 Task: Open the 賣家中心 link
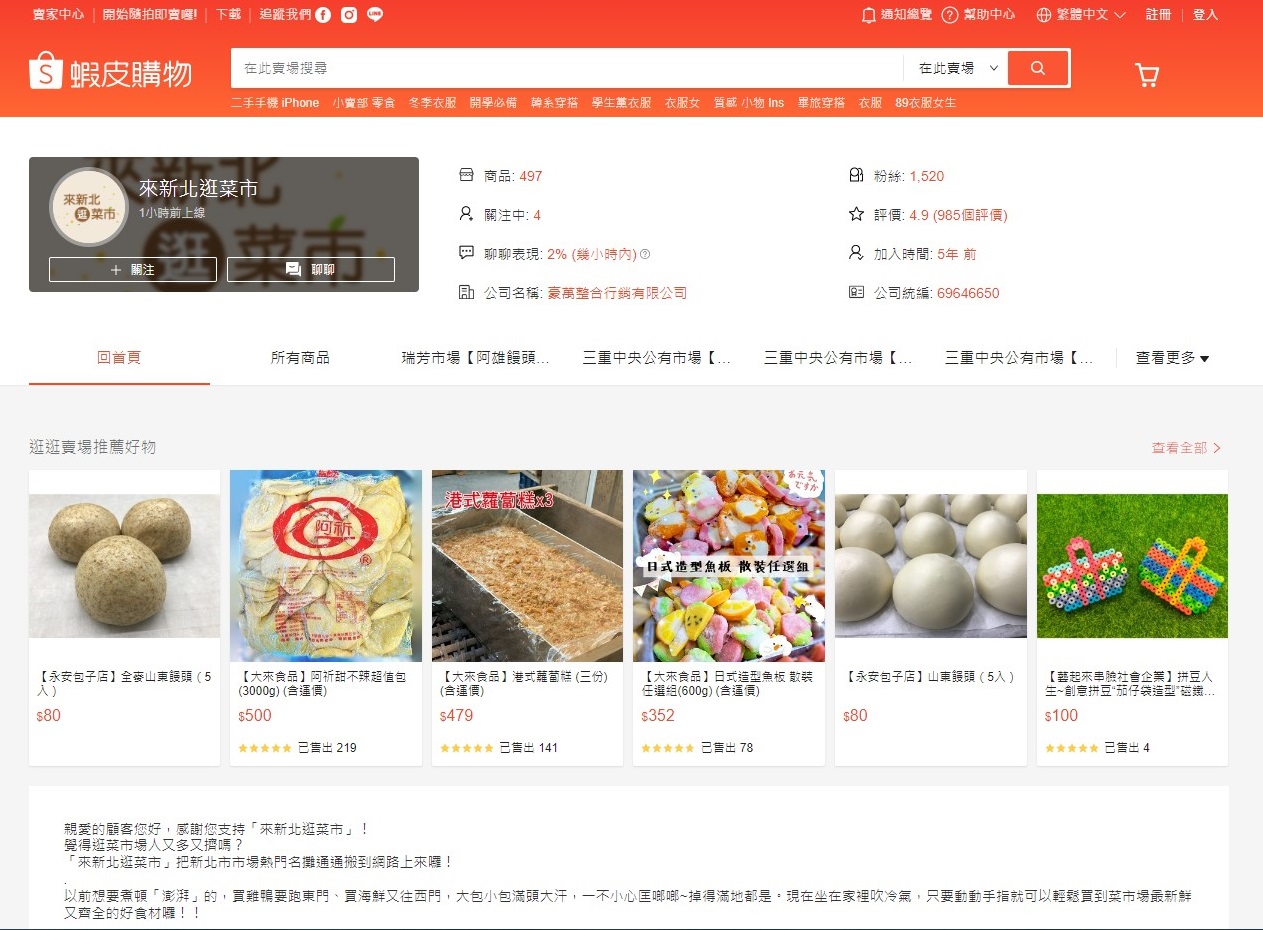click(x=58, y=15)
